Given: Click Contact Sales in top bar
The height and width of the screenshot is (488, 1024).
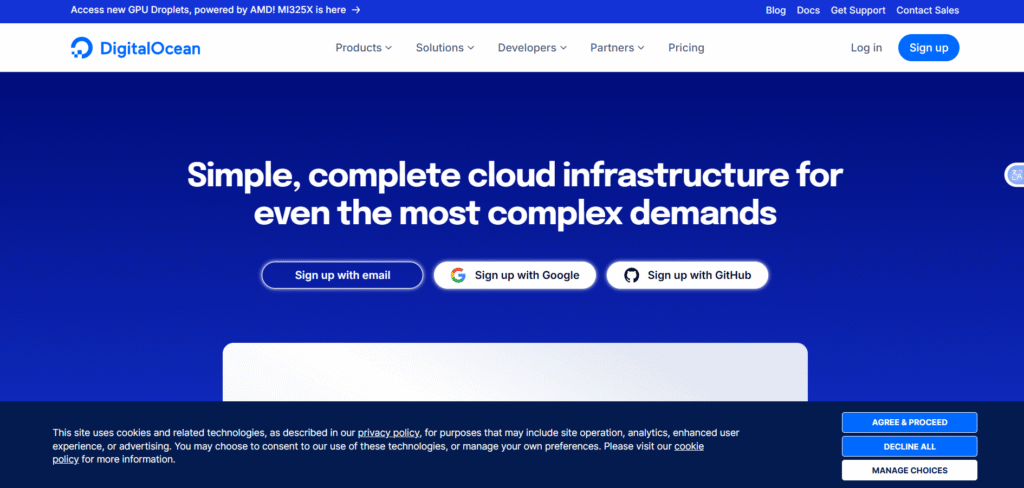Looking at the screenshot, I should tap(927, 10).
